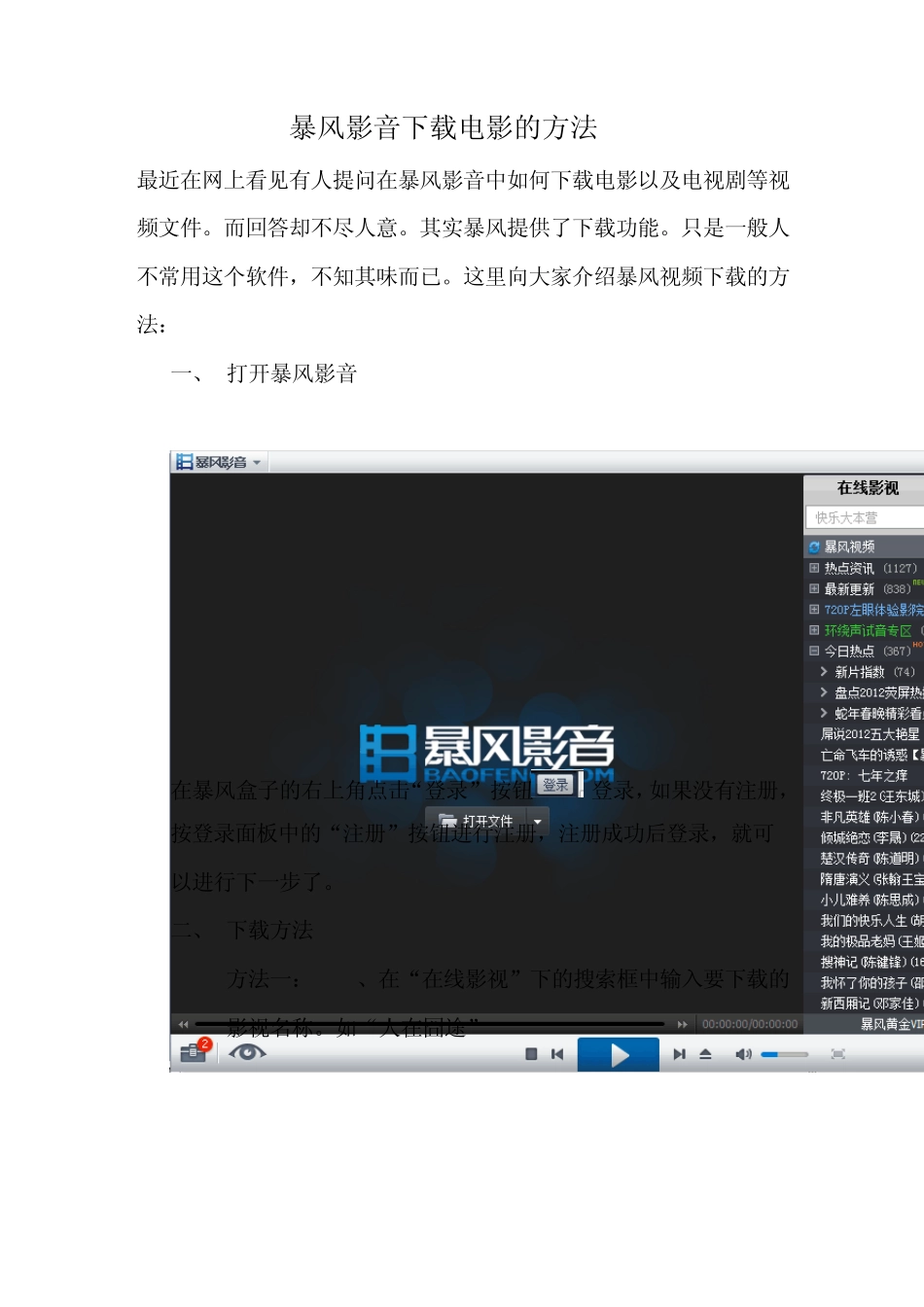This screenshot has width=924, height=1307.
Task: Click the 登录 login button
Action: pyautogui.click(x=555, y=785)
